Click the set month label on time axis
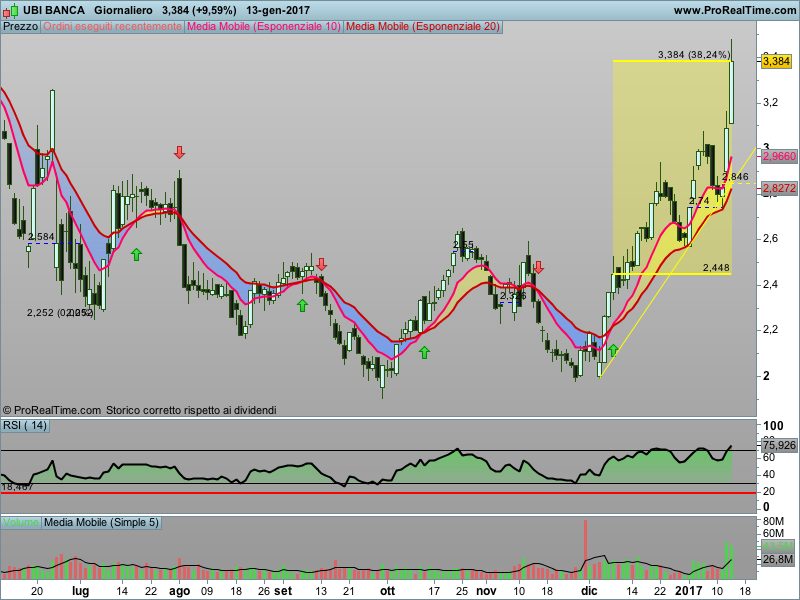 click(x=283, y=591)
